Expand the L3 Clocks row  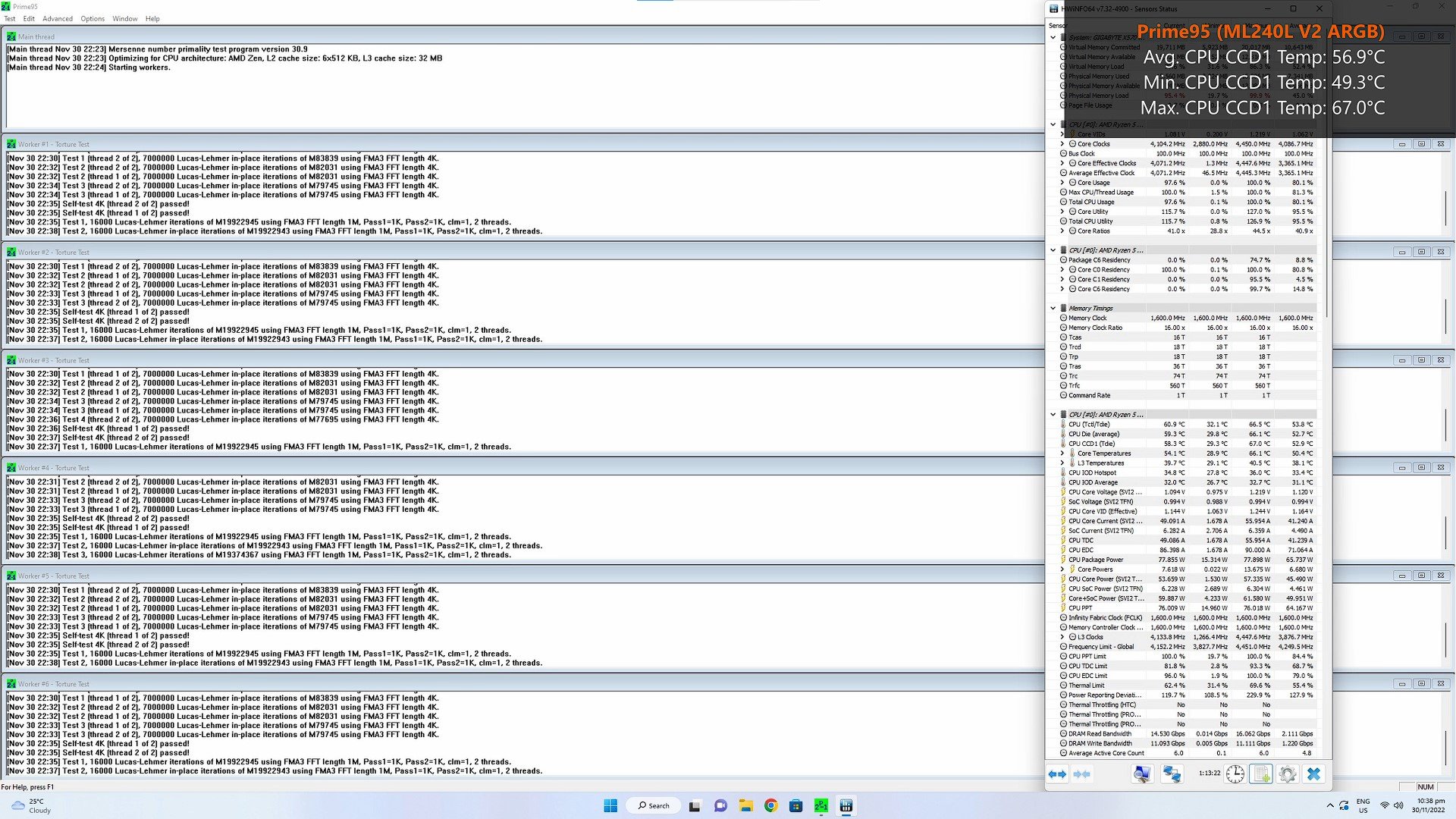1062,637
